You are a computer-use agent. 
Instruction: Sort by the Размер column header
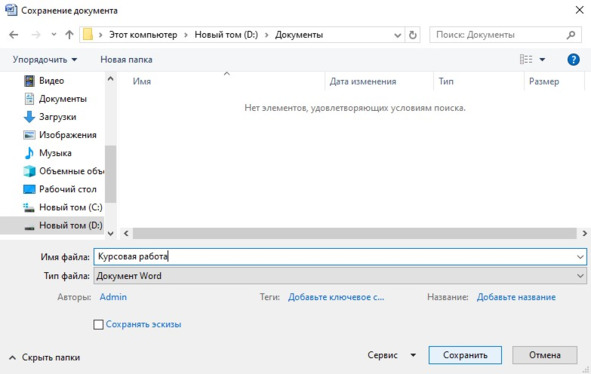pos(544,81)
